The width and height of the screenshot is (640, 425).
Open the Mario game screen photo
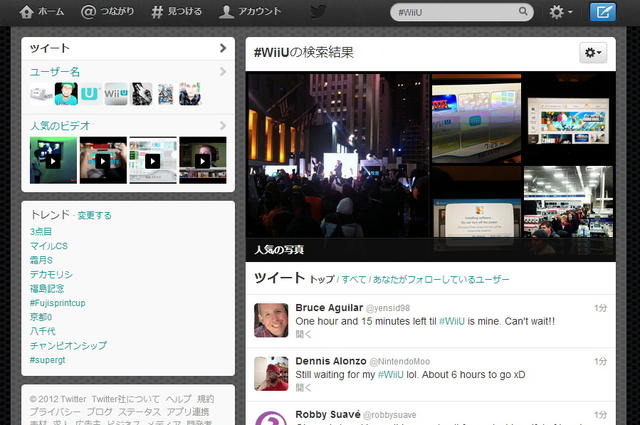coord(569,120)
